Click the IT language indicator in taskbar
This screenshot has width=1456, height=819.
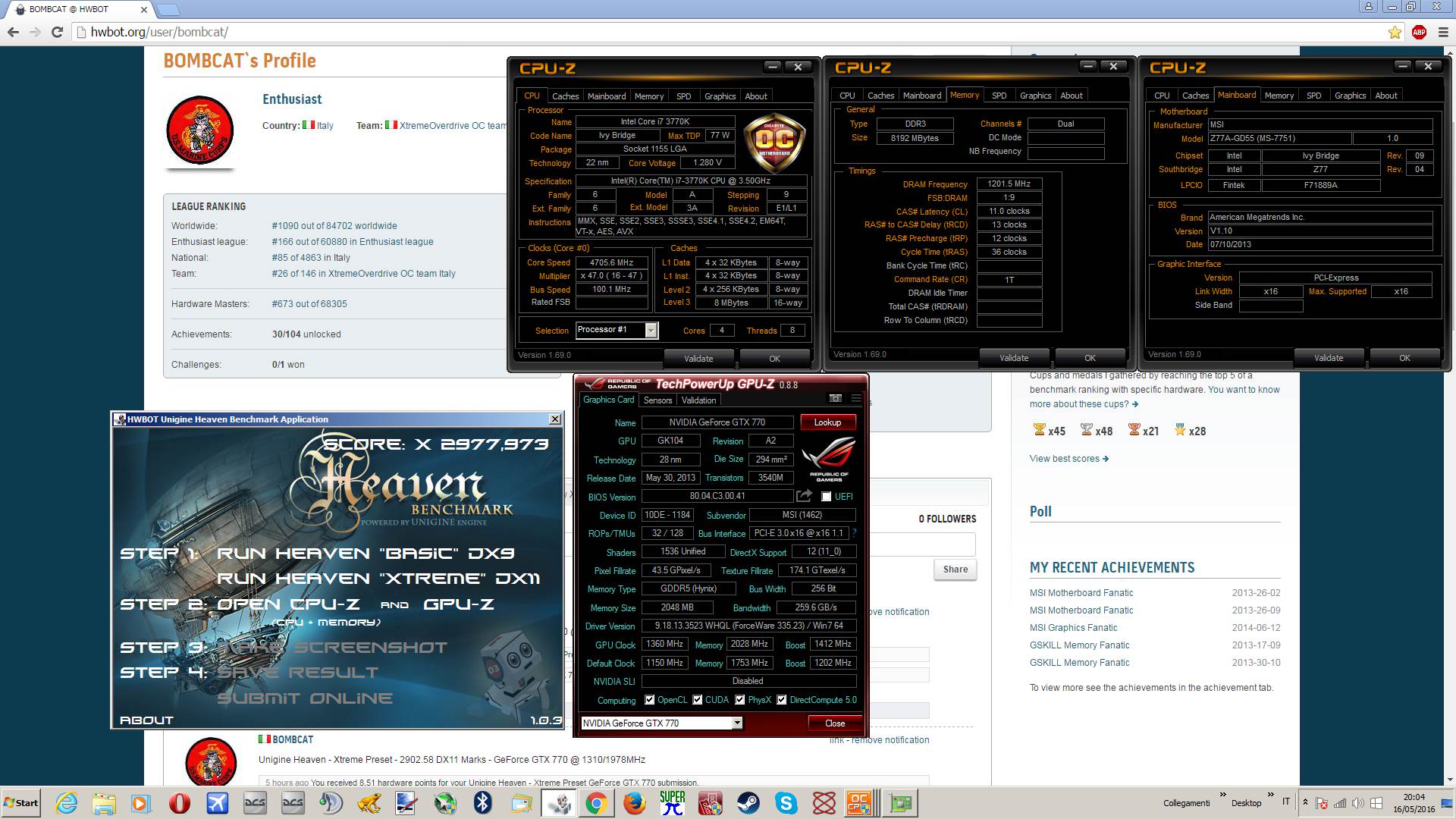(1286, 802)
